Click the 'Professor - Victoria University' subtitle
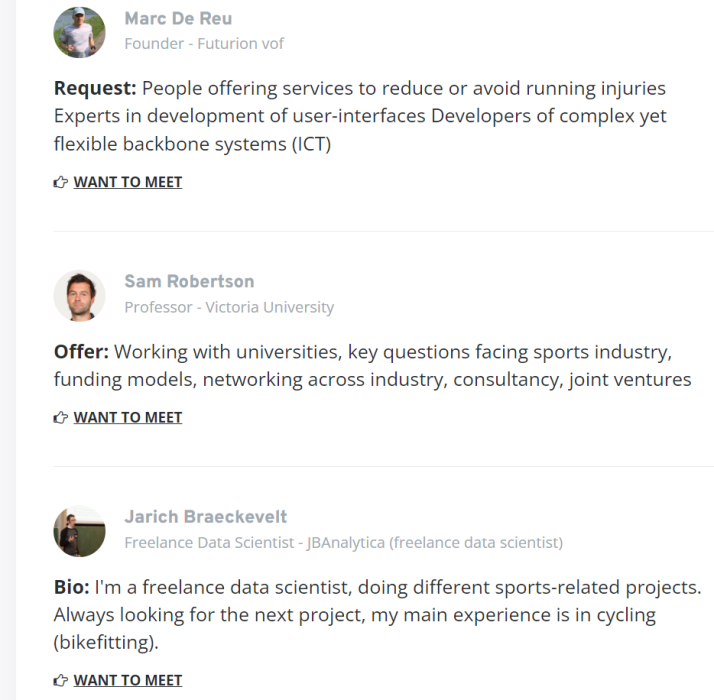This screenshot has height=700, width=714. coord(229,307)
